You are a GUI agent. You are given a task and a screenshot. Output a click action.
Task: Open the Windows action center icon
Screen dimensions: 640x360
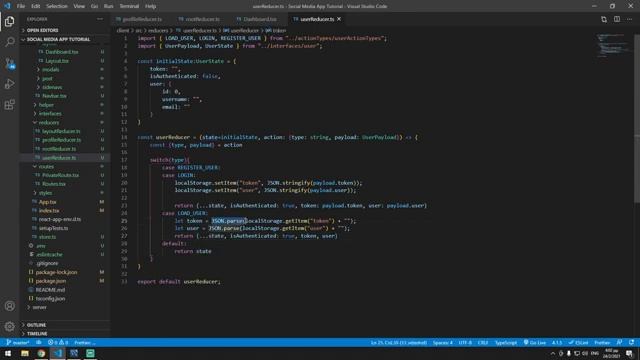click(x=629, y=353)
